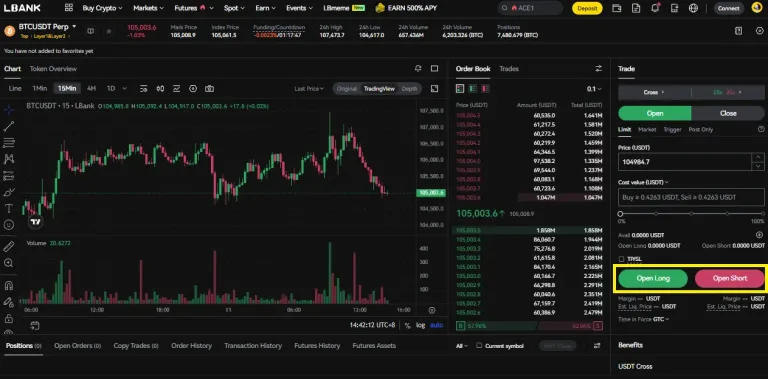The height and width of the screenshot is (379, 768).
Task: Click the app download icon in header
Action: click(x=674, y=8)
